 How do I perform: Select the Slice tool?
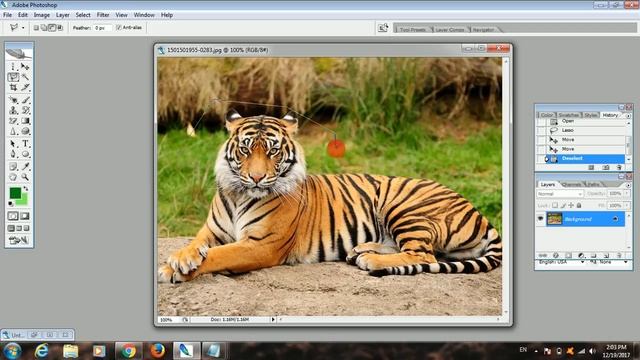[25, 87]
